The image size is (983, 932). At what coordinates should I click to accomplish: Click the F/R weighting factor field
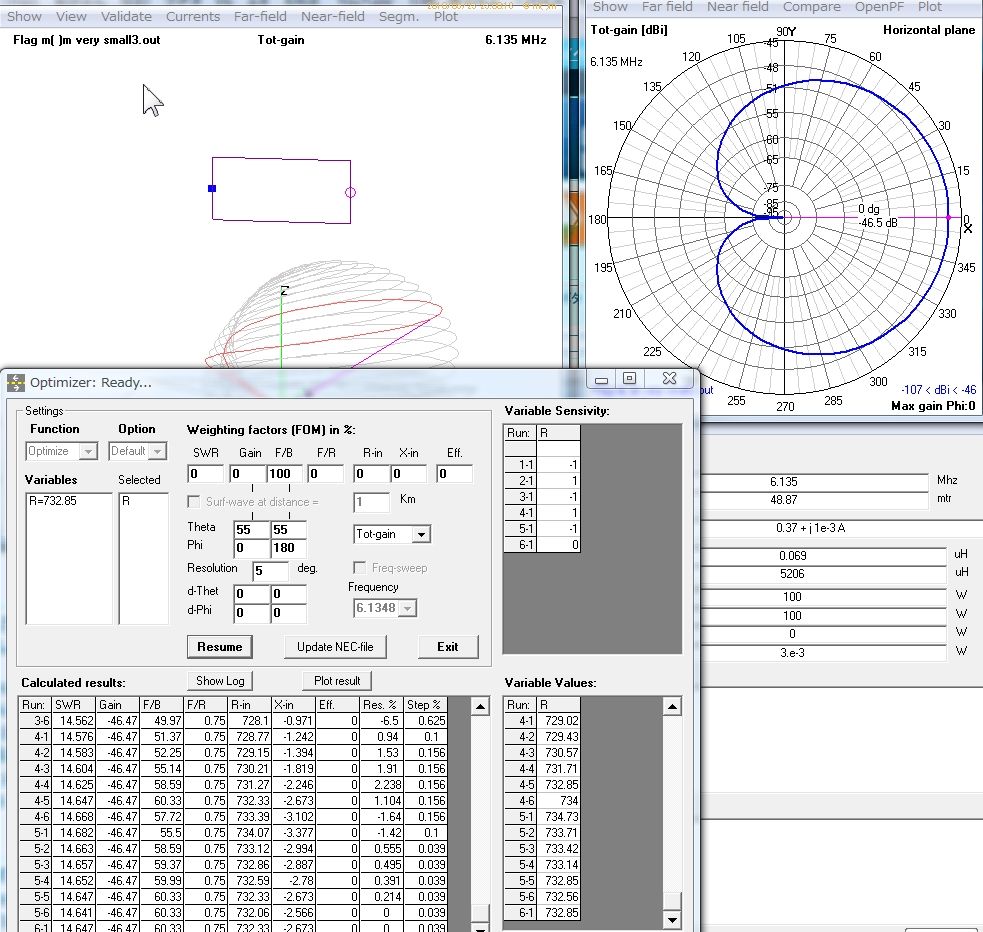coord(326,474)
